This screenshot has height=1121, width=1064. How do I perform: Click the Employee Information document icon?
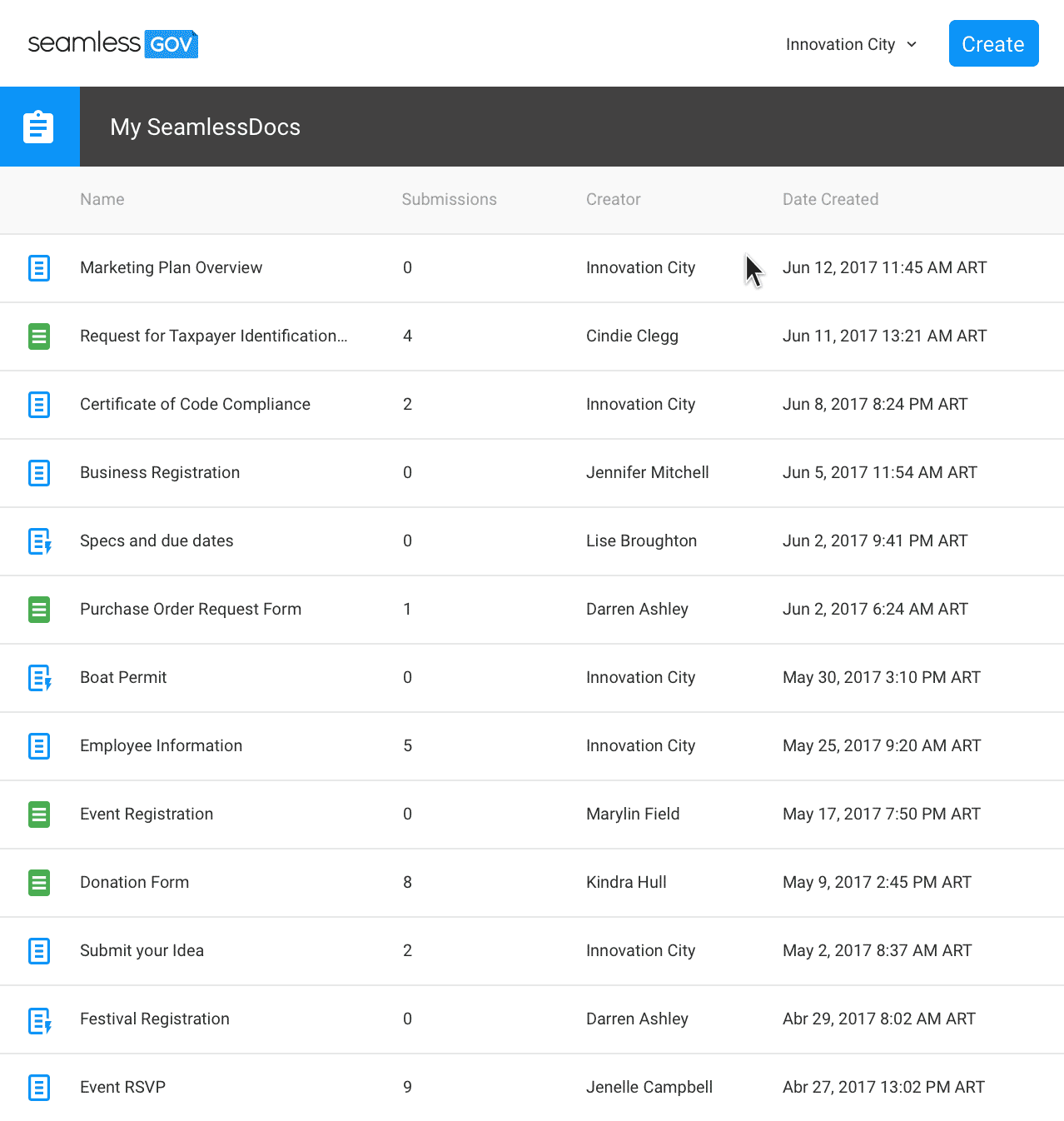point(39,746)
